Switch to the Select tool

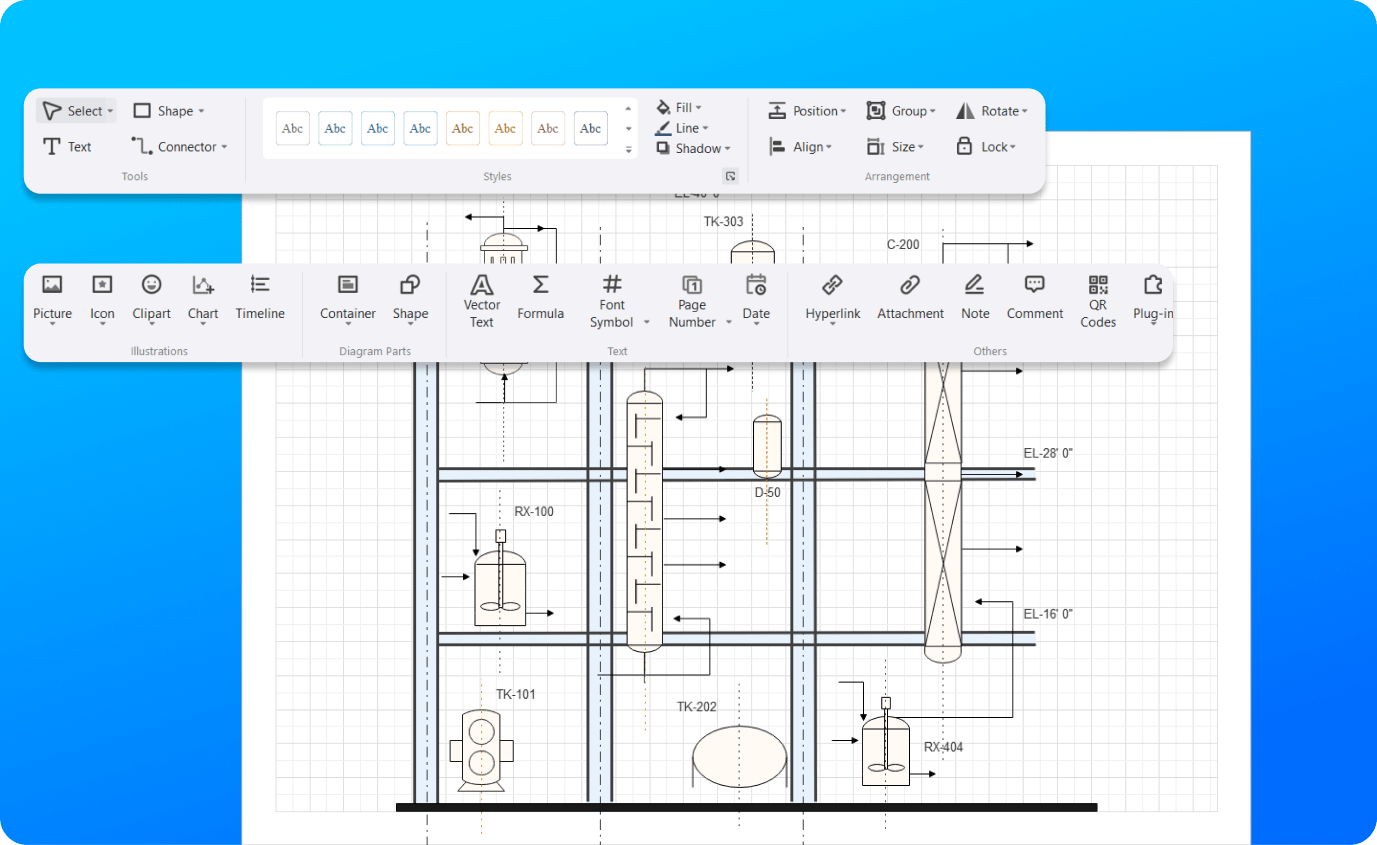(x=76, y=110)
